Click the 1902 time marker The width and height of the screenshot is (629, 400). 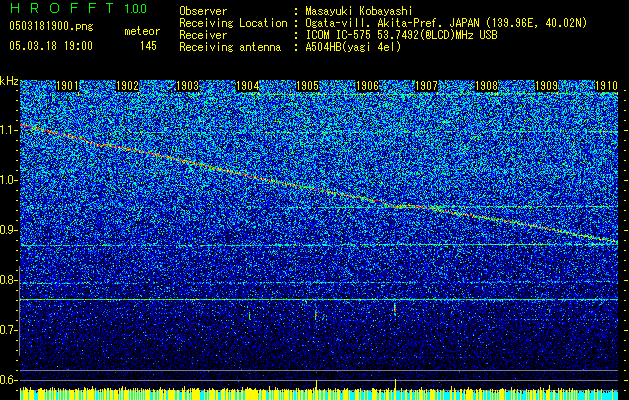coord(127,86)
